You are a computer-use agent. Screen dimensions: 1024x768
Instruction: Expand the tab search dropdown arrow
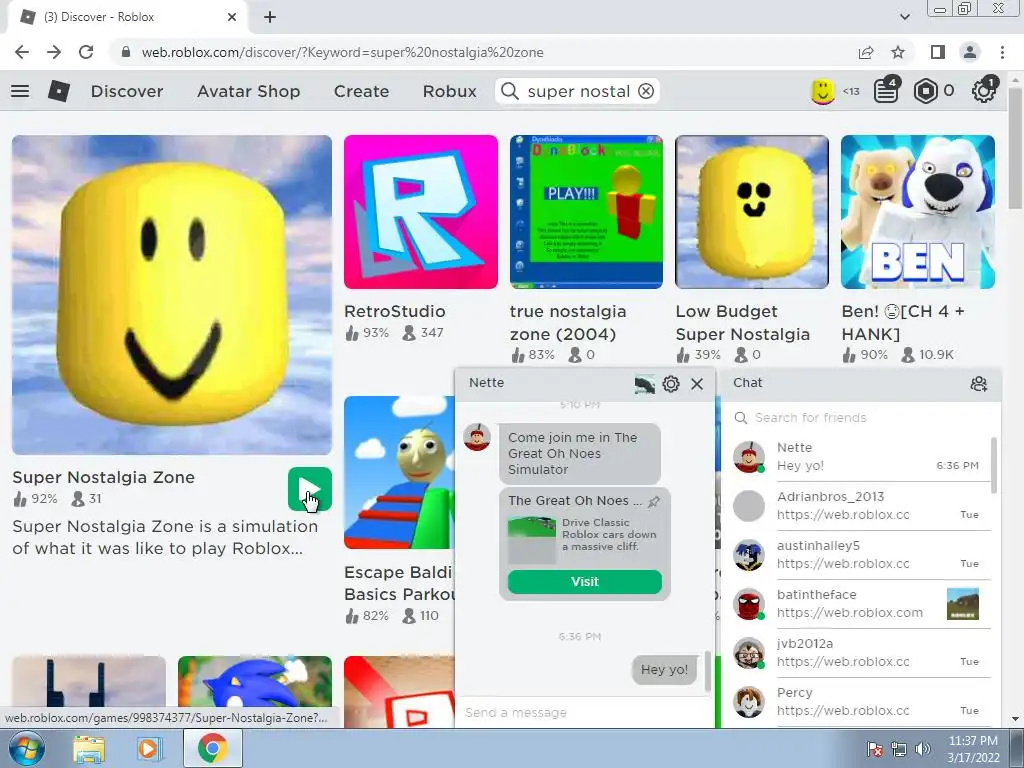(904, 17)
